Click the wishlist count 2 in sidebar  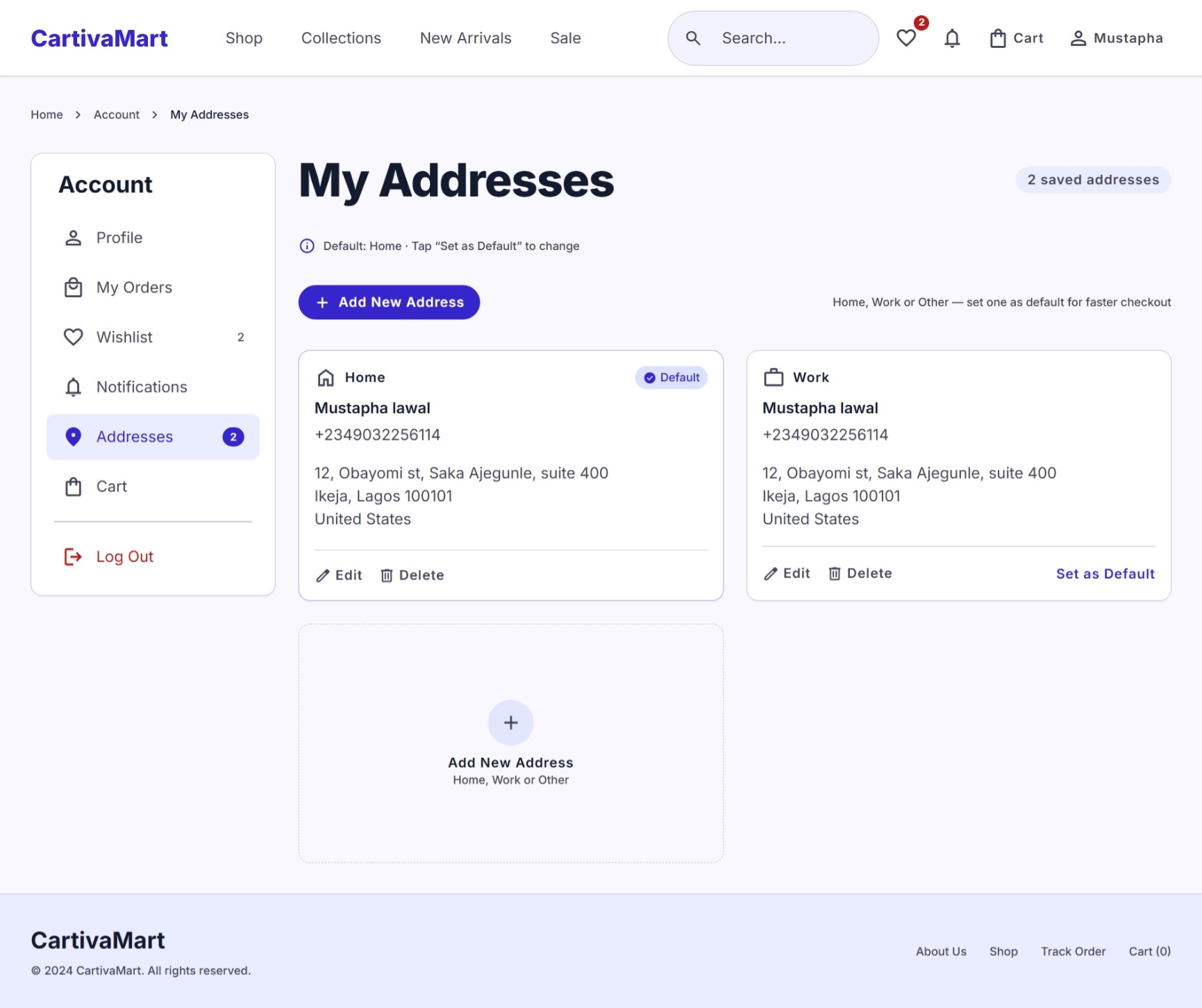tap(241, 337)
